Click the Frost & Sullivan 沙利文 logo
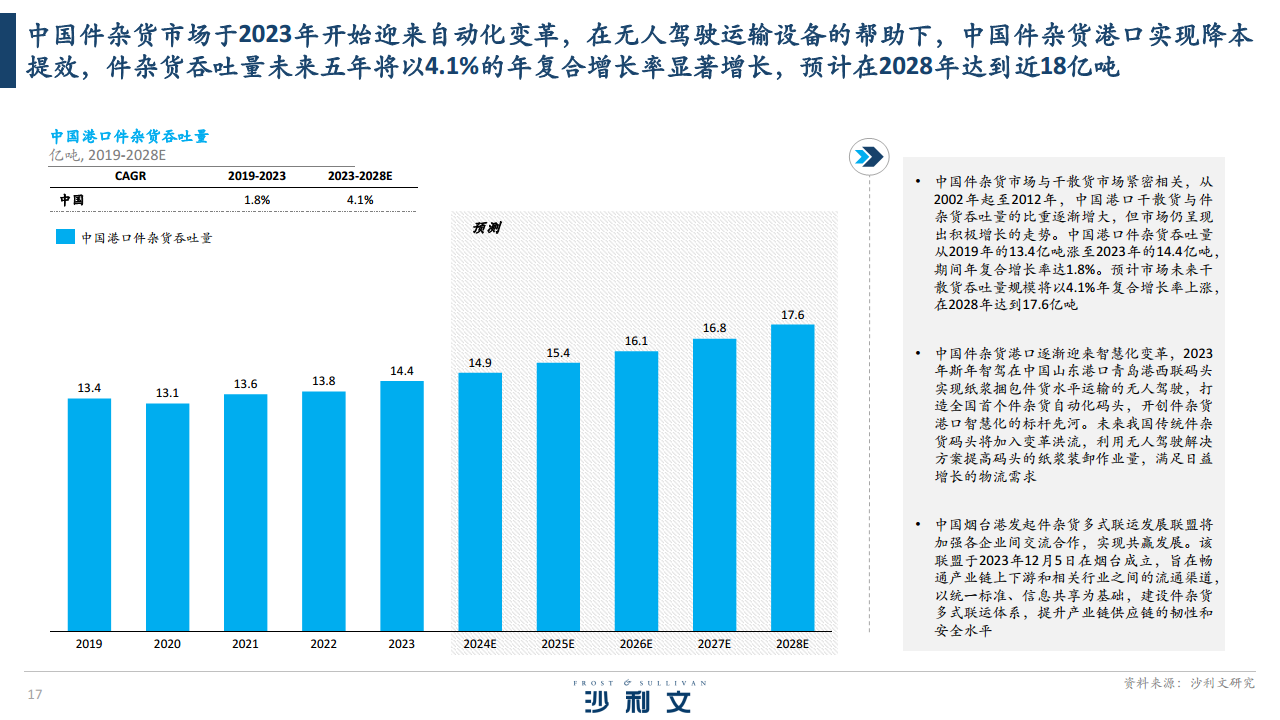The height and width of the screenshot is (720, 1280). (639, 696)
